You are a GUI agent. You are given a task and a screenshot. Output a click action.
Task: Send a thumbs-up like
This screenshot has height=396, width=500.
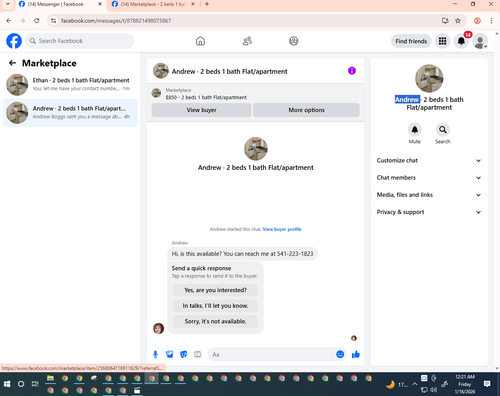pyautogui.click(x=356, y=354)
